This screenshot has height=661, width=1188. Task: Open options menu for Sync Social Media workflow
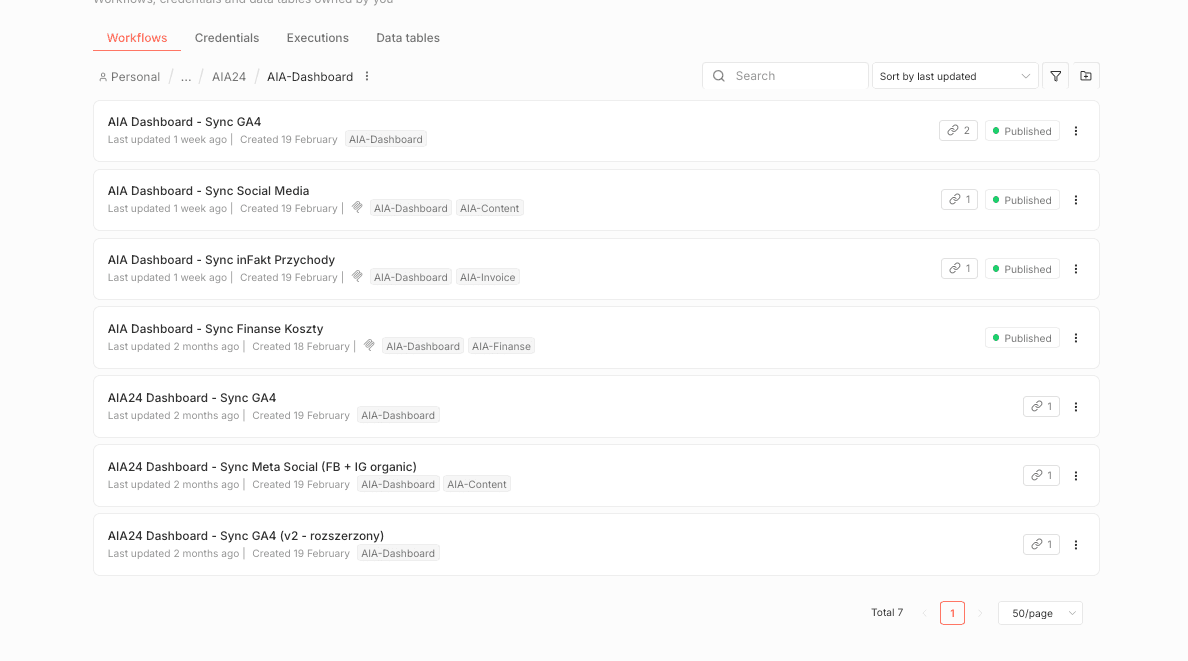1076,200
